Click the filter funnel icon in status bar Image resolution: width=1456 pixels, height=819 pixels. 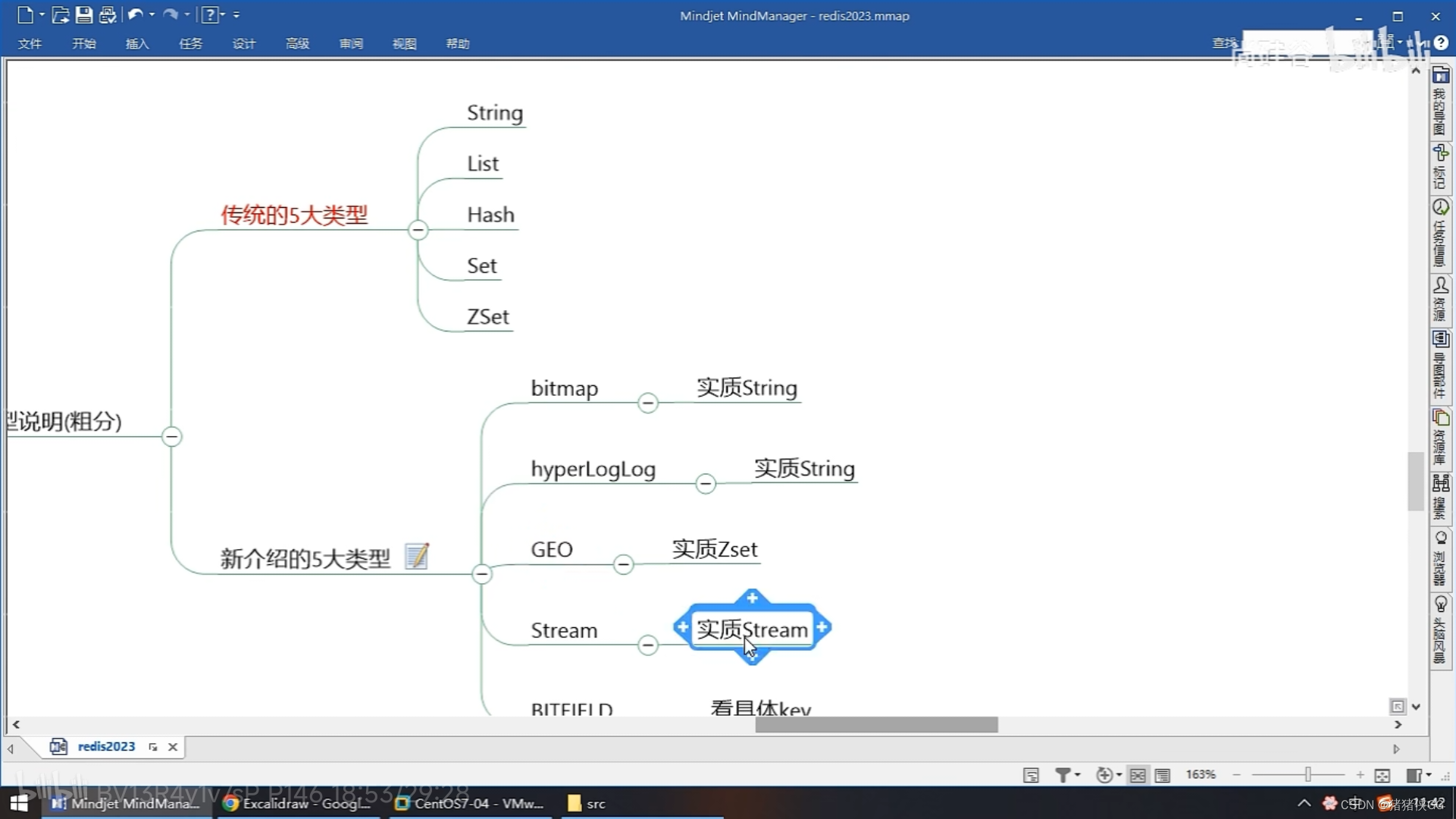(1063, 775)
